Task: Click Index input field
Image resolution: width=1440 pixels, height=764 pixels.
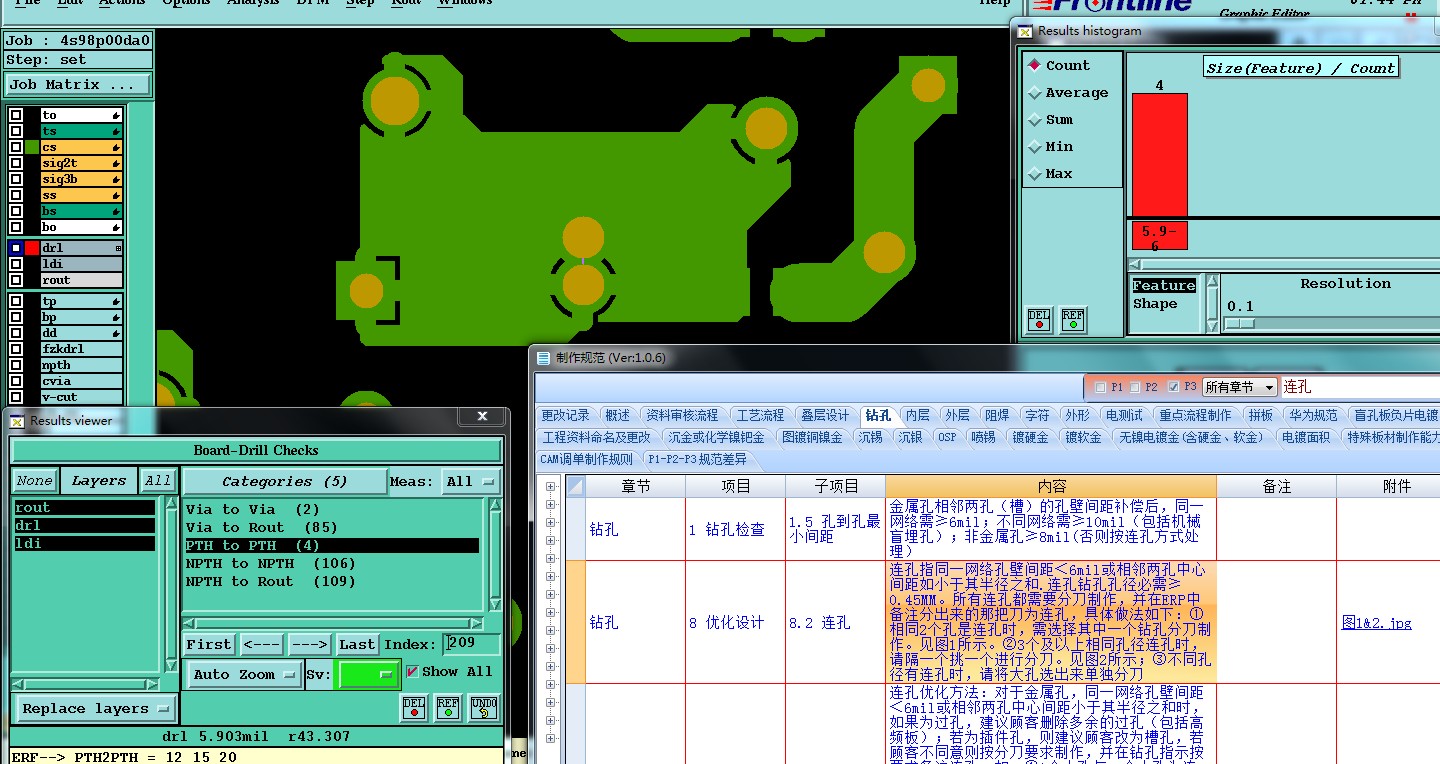Action: [472, 645]
